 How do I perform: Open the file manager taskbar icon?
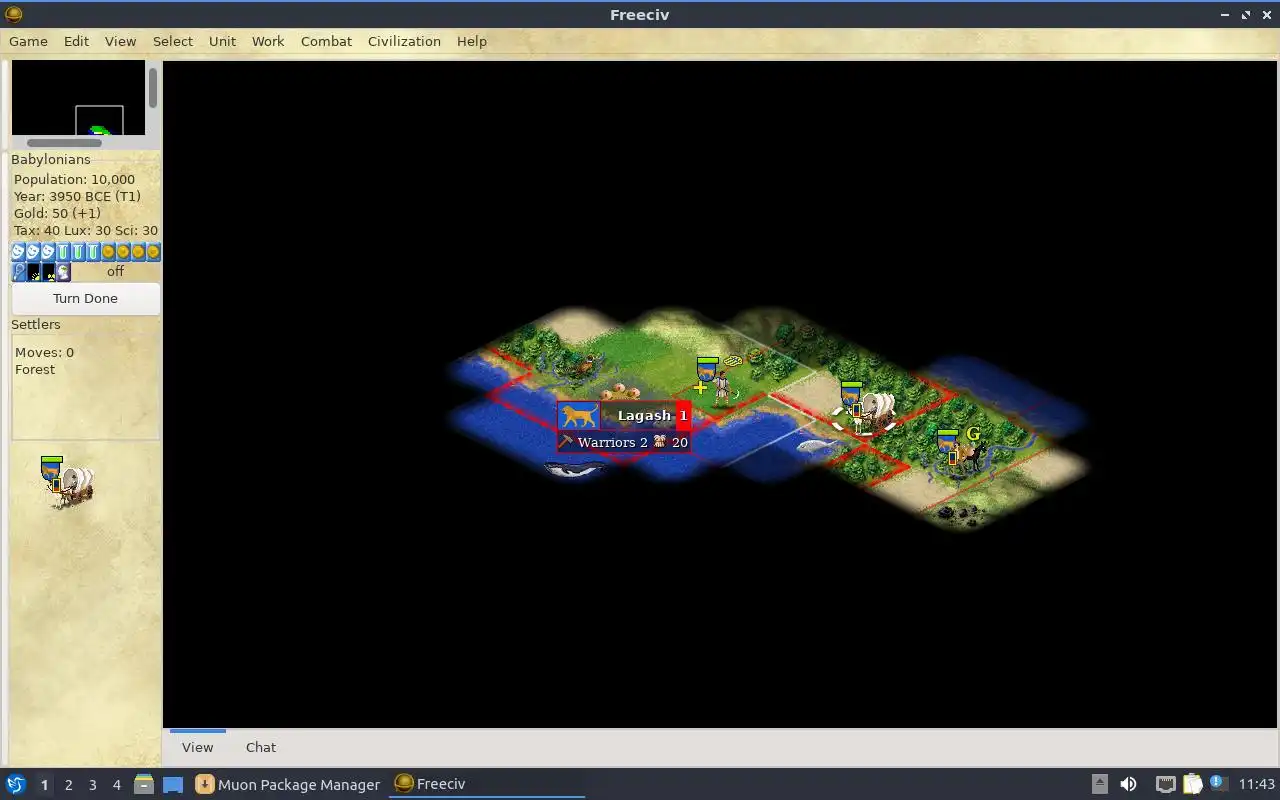tap(143, 784)
